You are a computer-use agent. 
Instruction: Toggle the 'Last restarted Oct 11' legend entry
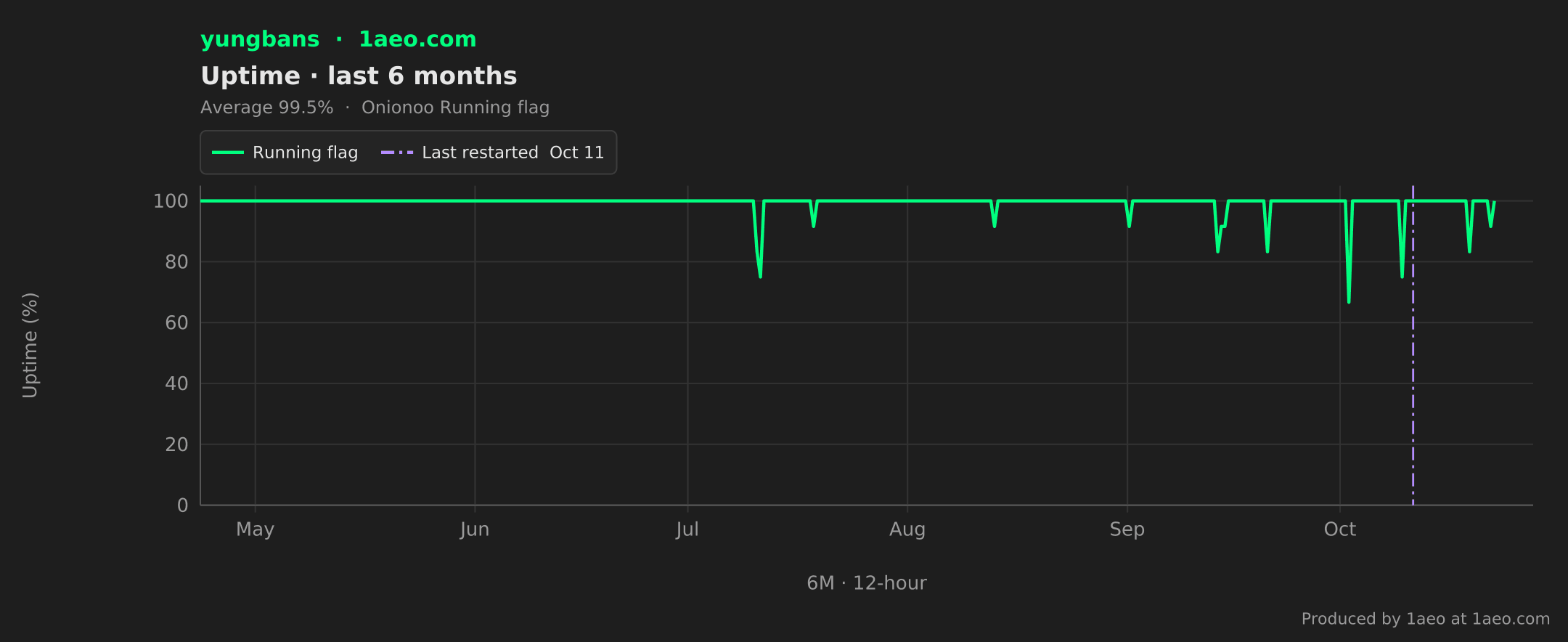pos(492,153)
